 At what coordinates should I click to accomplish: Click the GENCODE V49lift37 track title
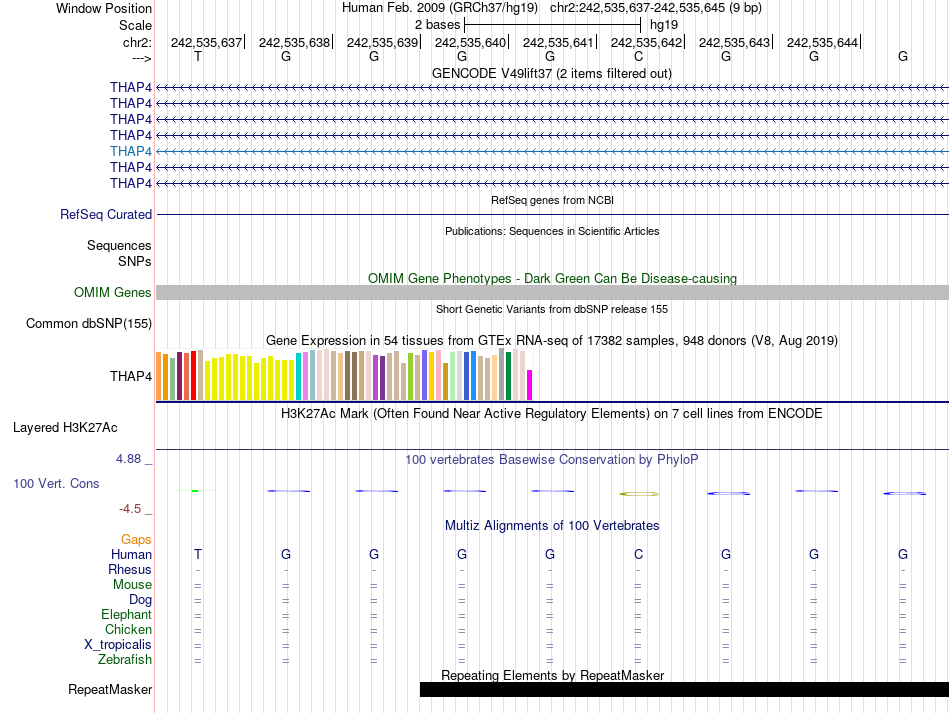click(x=552, y=73)
